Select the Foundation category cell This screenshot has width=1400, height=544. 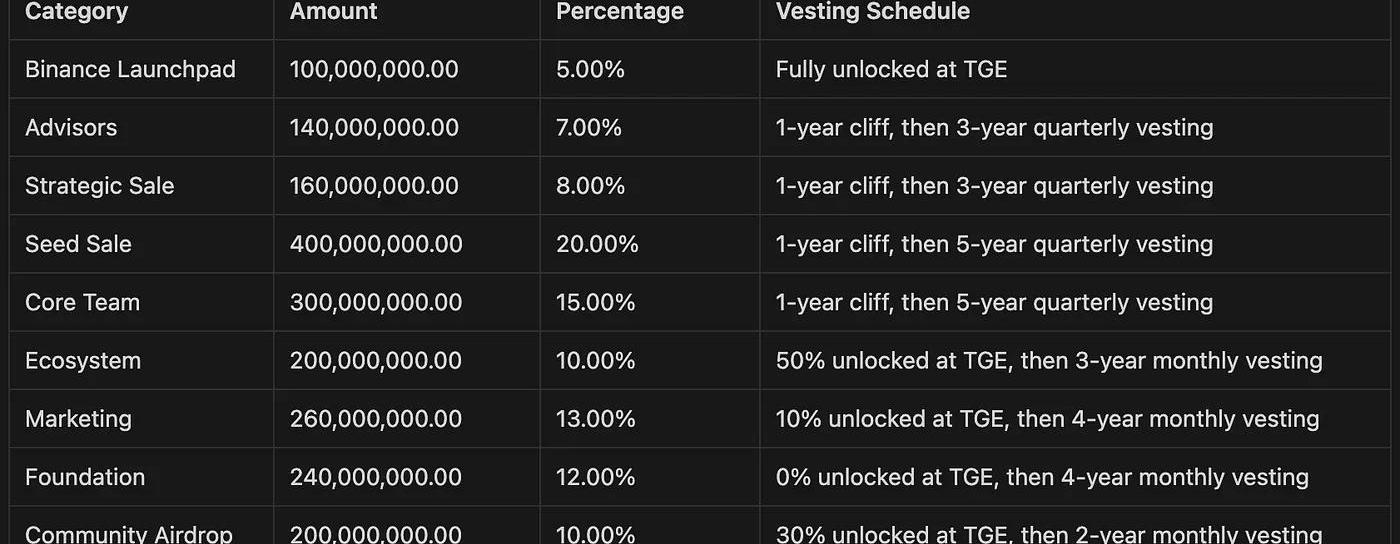point(85,476)
